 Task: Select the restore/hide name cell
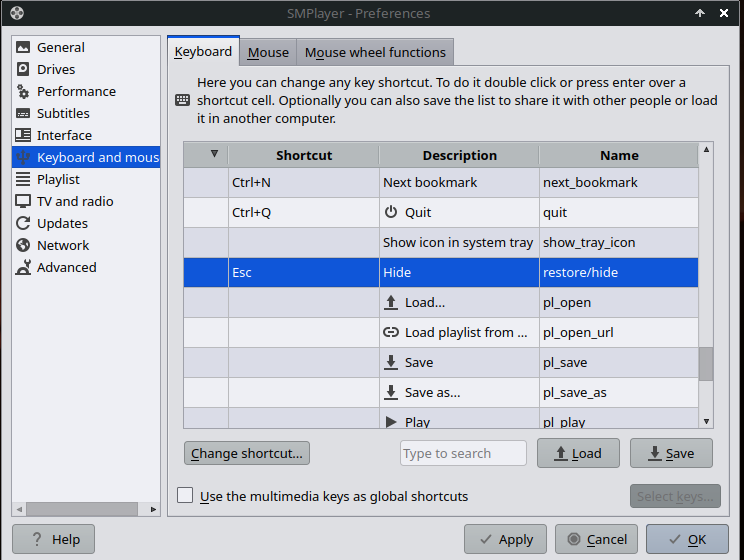tap(619, 272)
